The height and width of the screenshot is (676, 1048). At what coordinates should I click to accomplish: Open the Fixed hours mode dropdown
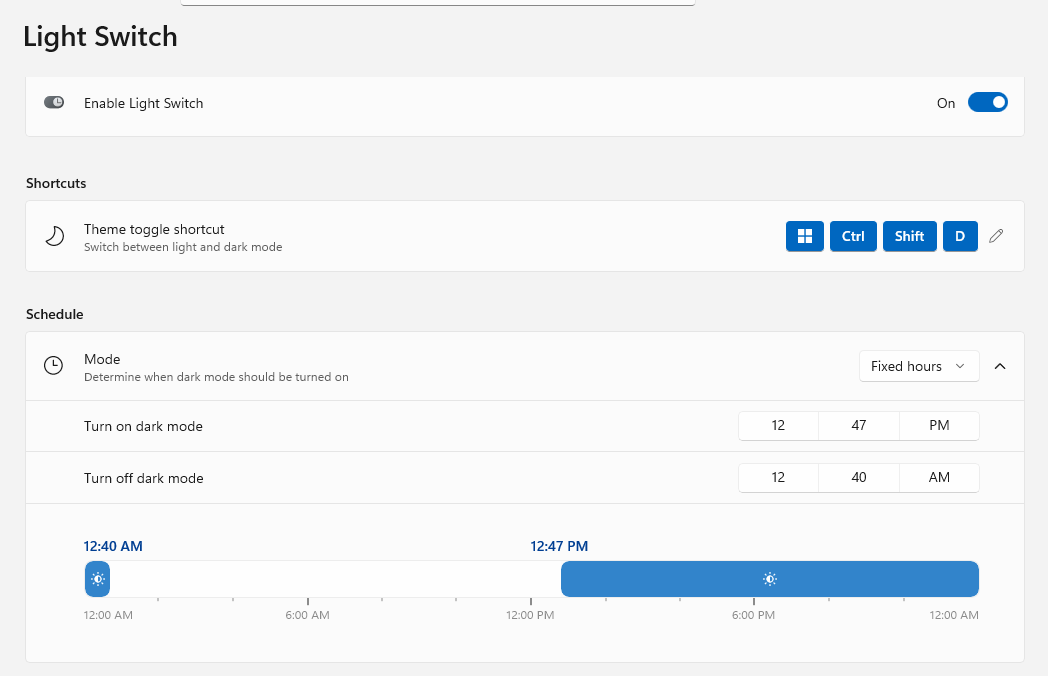(x=918, y=366)
